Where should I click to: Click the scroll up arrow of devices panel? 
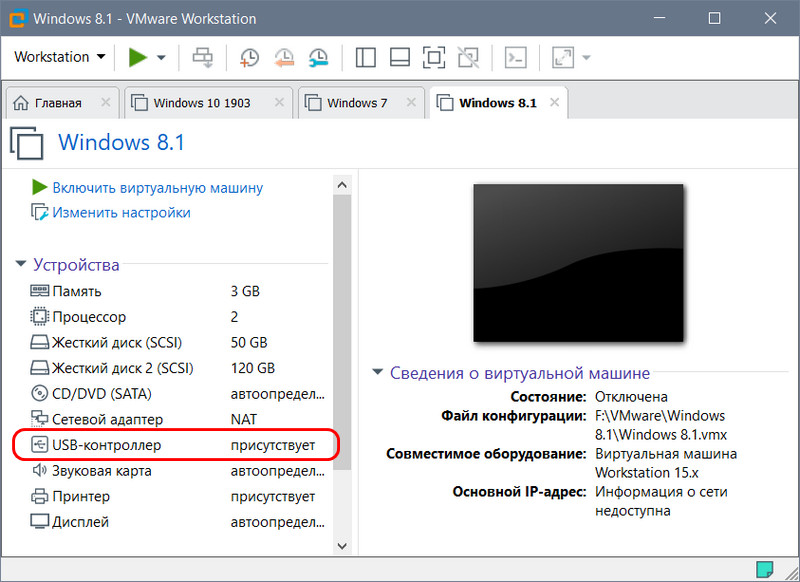pyautogui.click(x=342, y=185)
